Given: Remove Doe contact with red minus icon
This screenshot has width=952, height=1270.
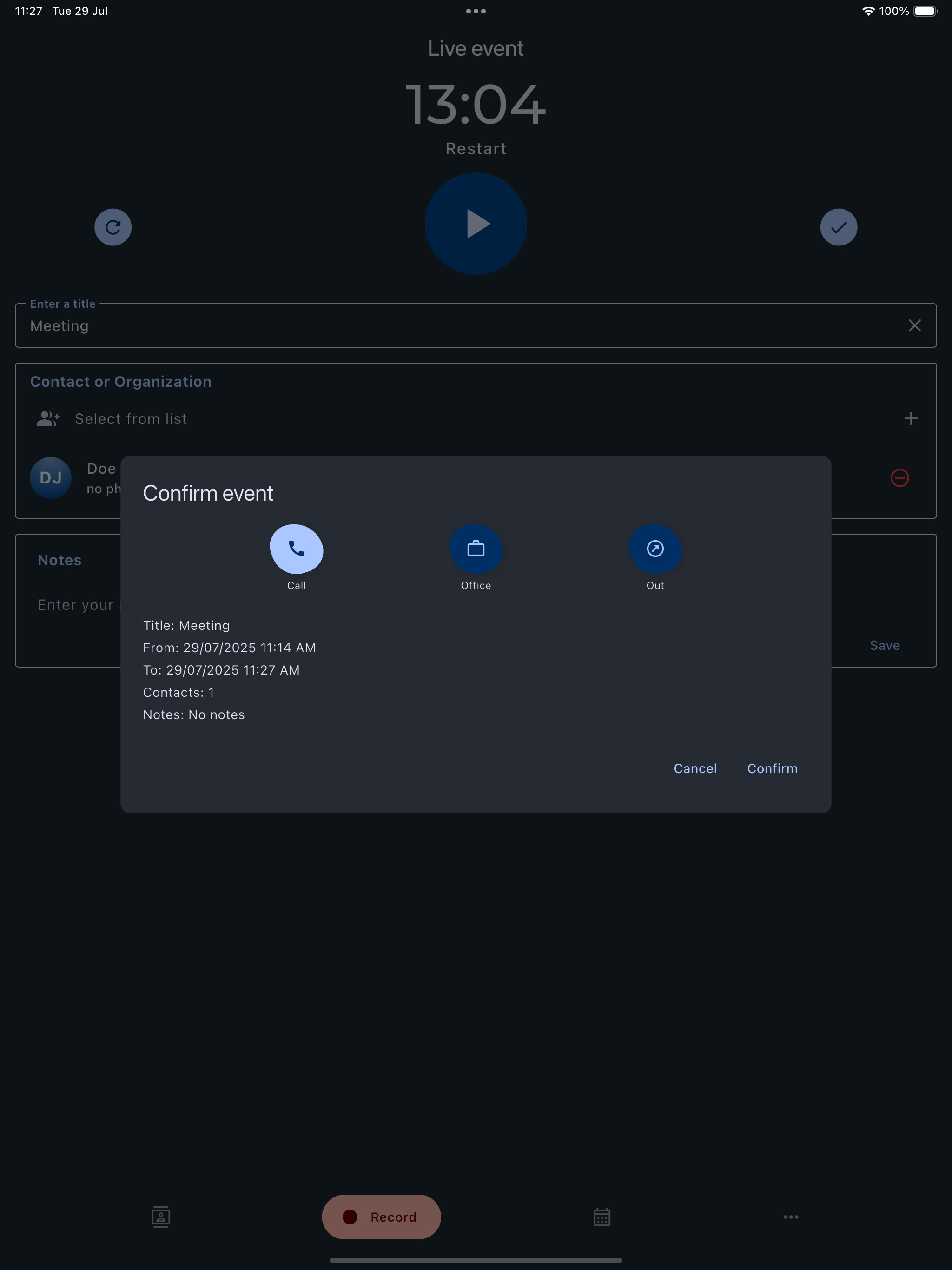Looking at the screenshot, I should pyautogui.click(x=899, y=478).
